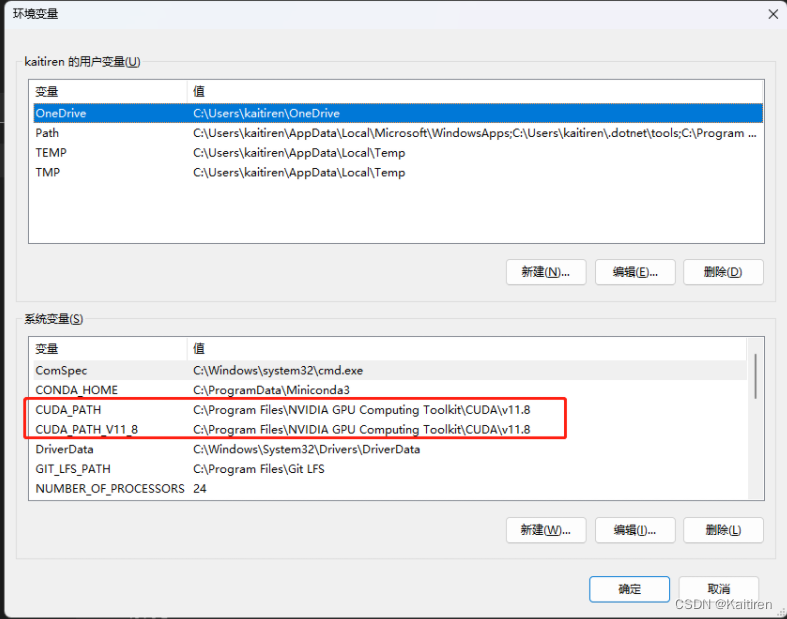Select the OneDrive user variable row

(x=398, y=113)
